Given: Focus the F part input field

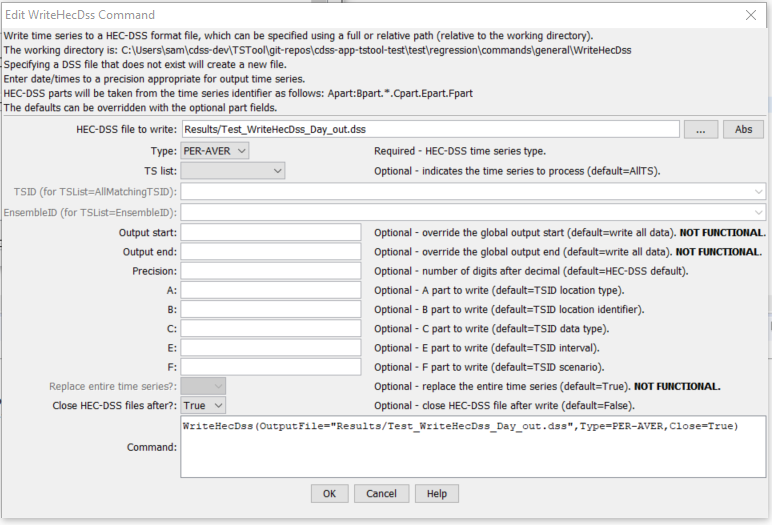Looking at the screenshot, I should tap(270, 367).
